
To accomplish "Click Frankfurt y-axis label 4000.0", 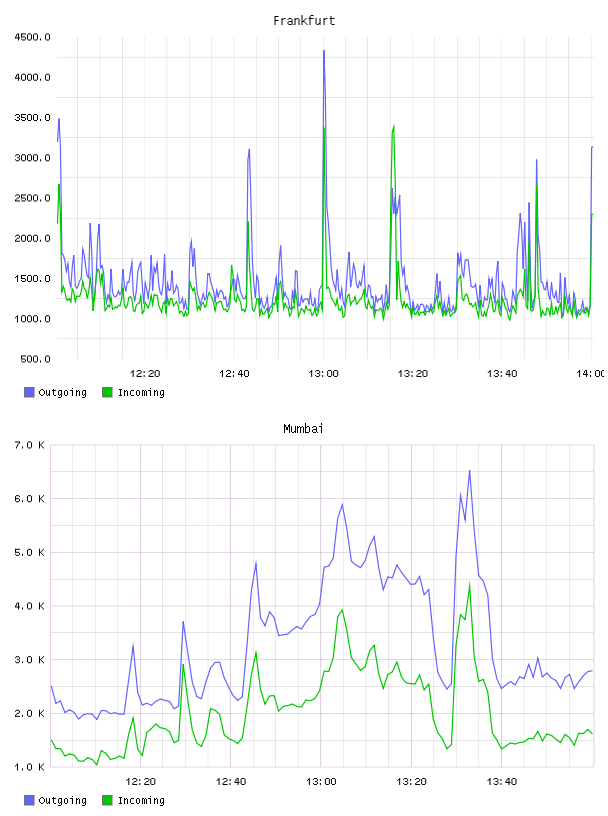I will tap(32, 78).
